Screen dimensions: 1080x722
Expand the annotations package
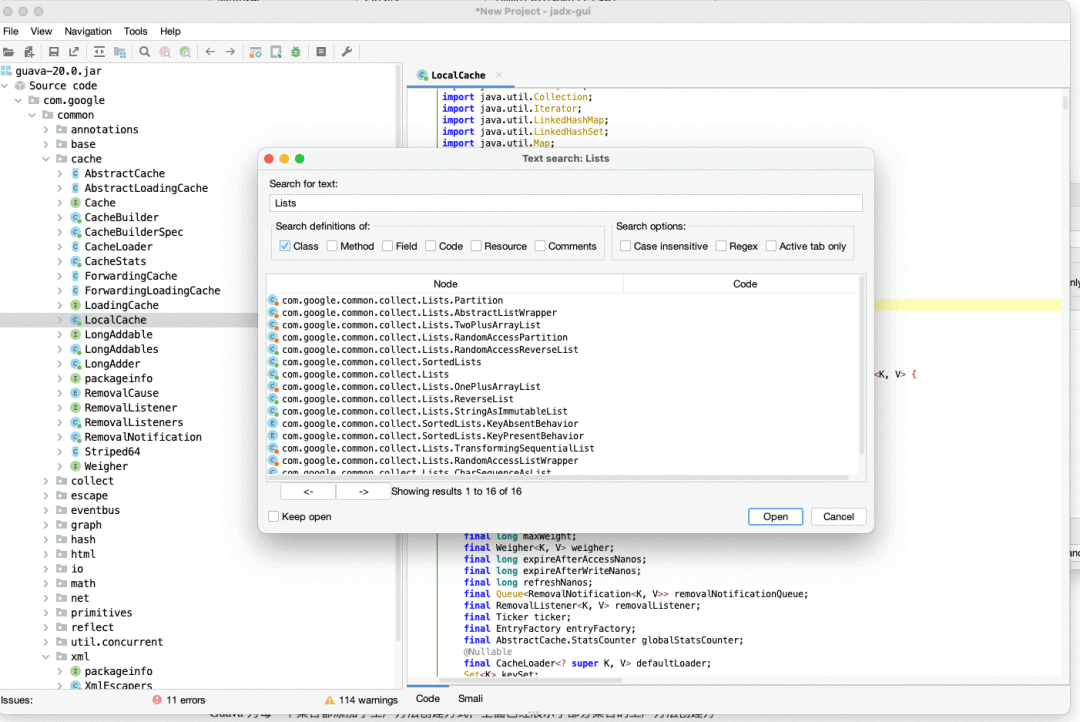tap(46, 130)
